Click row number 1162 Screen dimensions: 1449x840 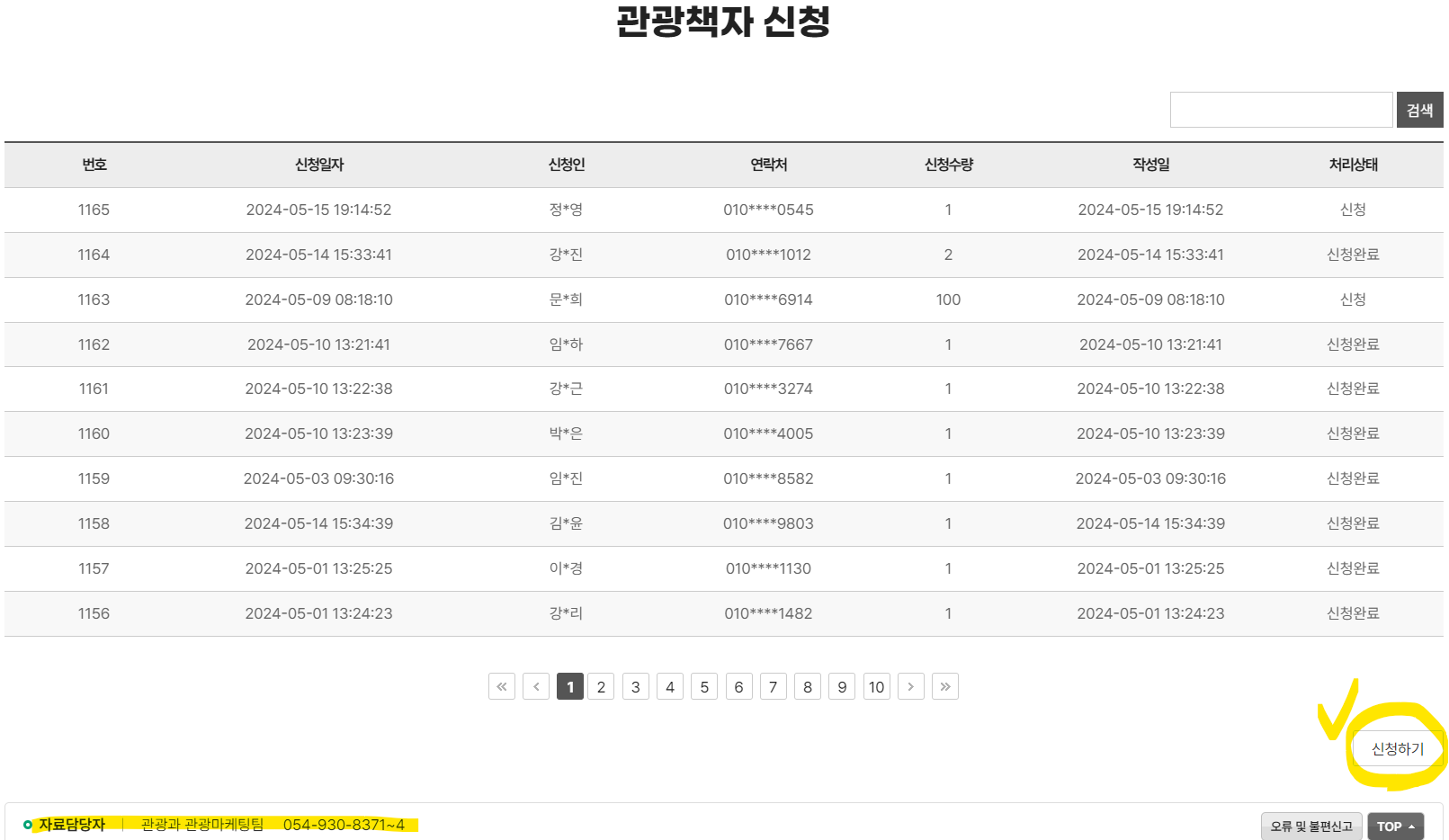[x=94, y=344]
